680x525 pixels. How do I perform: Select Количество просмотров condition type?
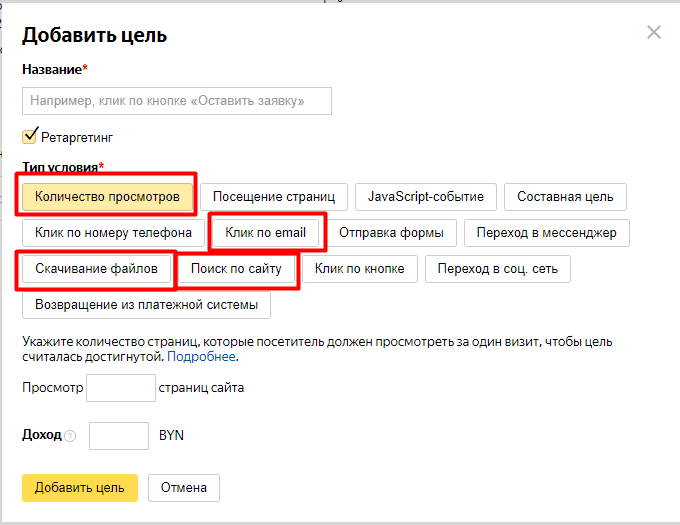pos(107,197)
